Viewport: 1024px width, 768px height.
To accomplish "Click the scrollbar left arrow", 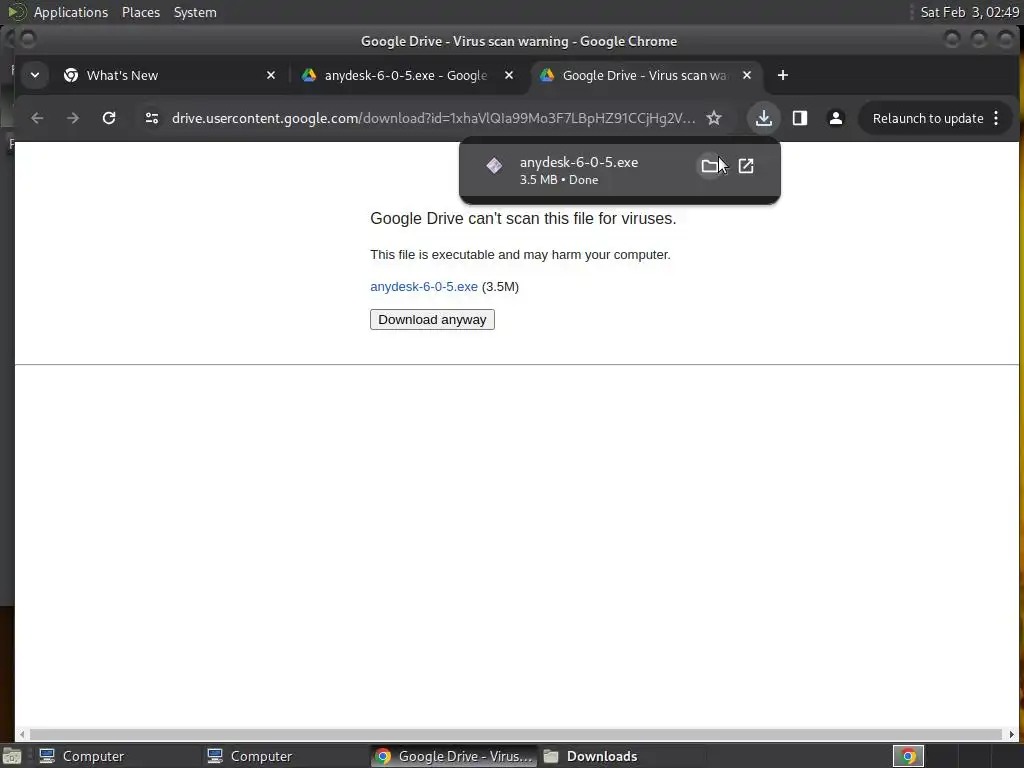I will click(22, 735).
